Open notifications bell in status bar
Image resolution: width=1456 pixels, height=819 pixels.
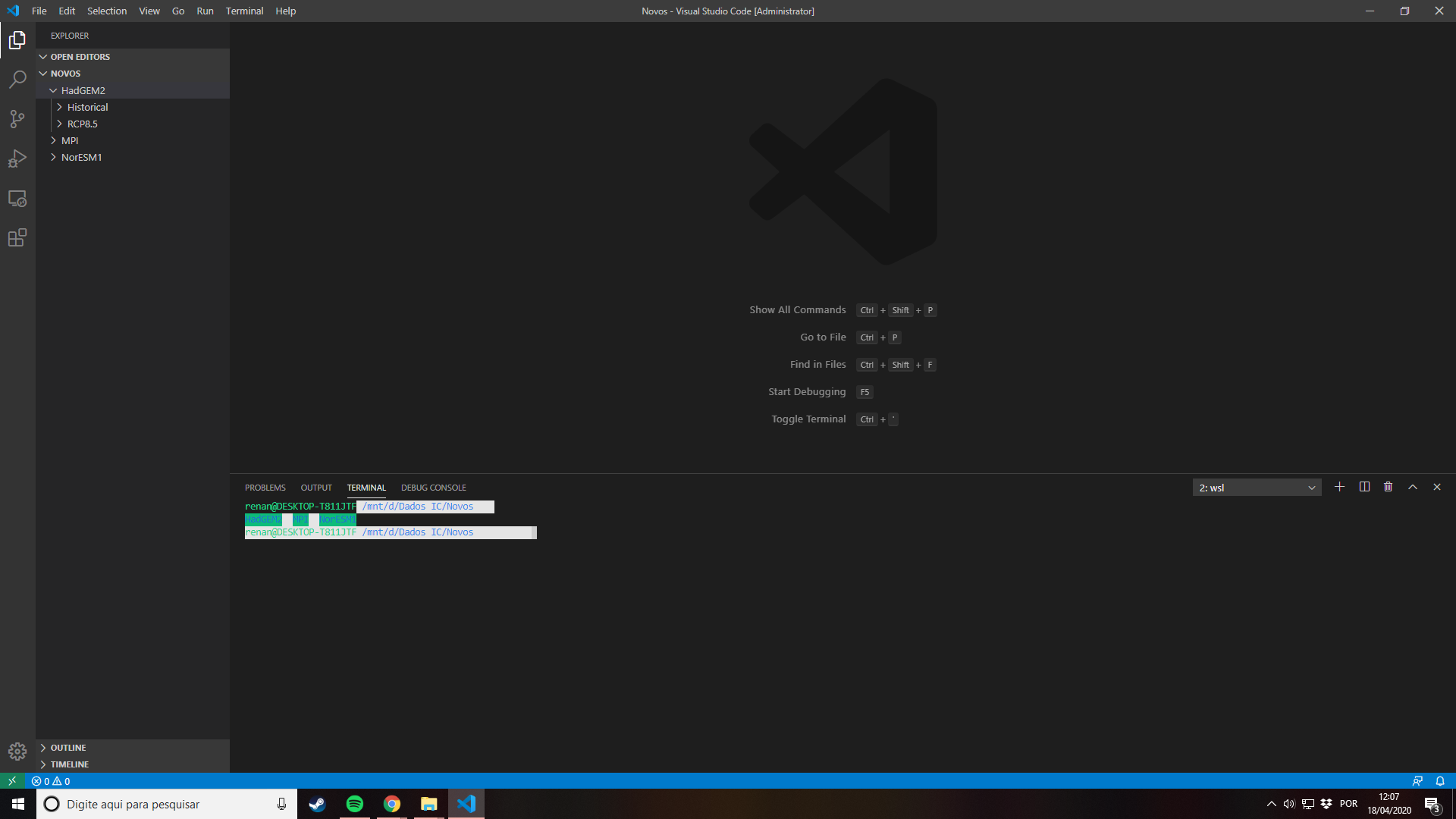click(x=1439, y=780)
